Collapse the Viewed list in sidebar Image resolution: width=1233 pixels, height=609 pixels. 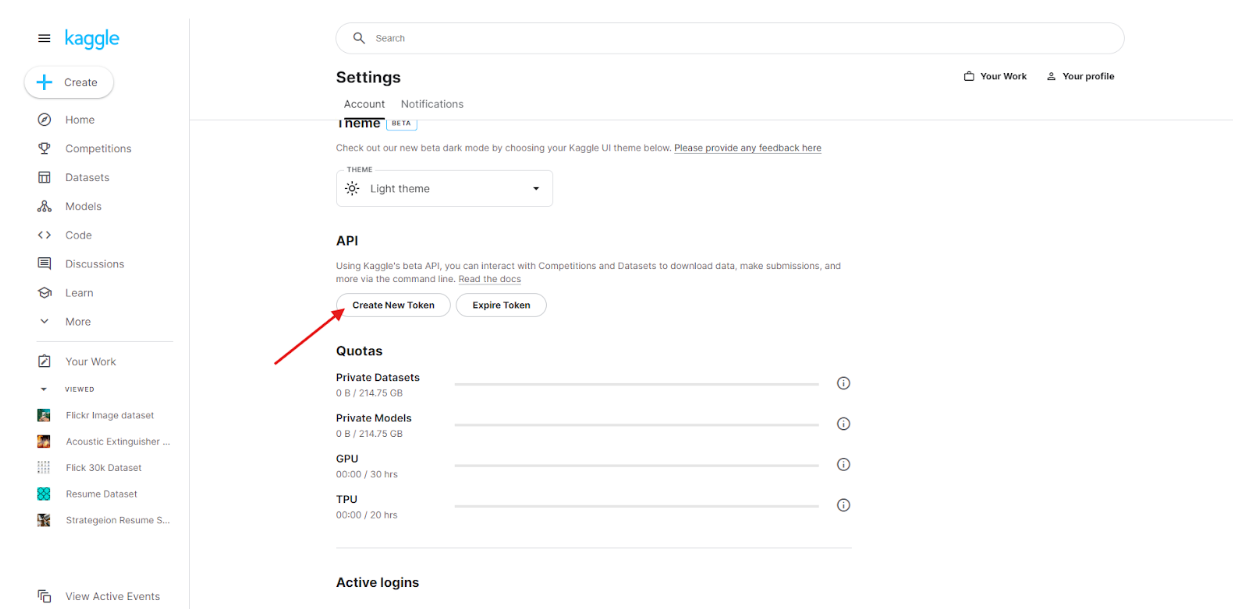(x=44, y=389)
